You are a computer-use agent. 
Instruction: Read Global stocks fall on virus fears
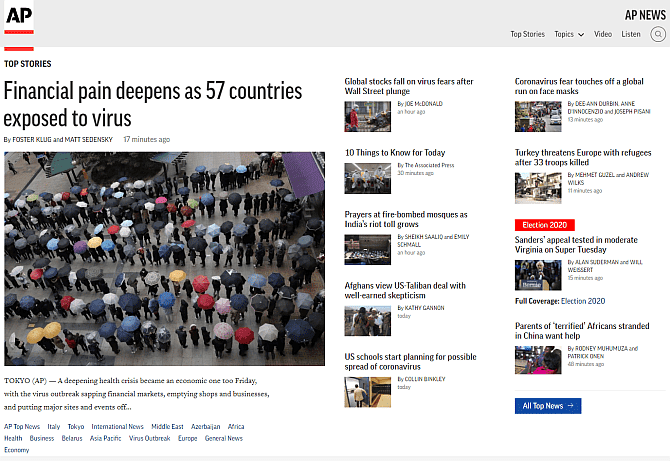409,86
